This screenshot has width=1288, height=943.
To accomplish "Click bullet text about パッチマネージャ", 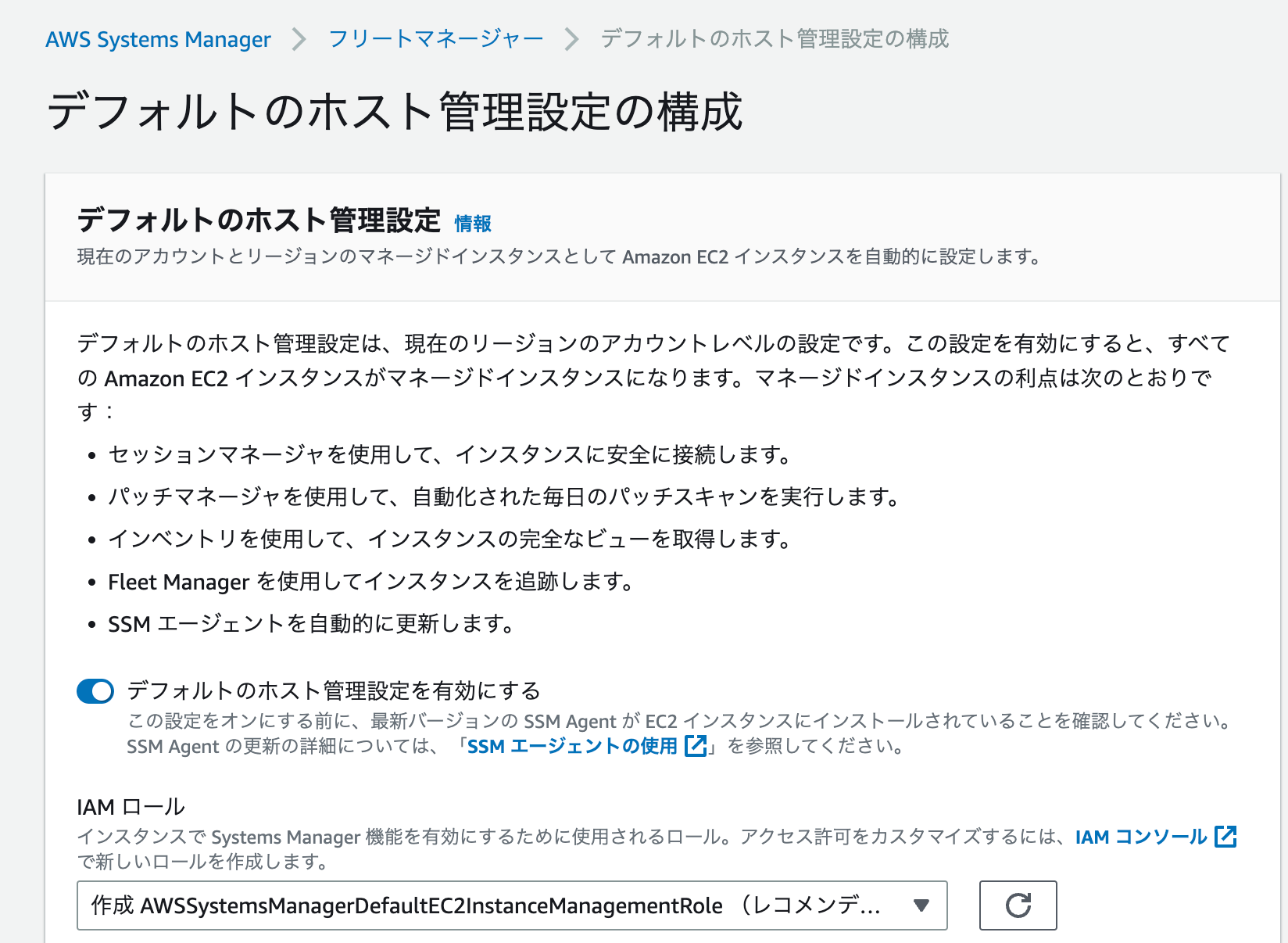I will click(504, 497).
